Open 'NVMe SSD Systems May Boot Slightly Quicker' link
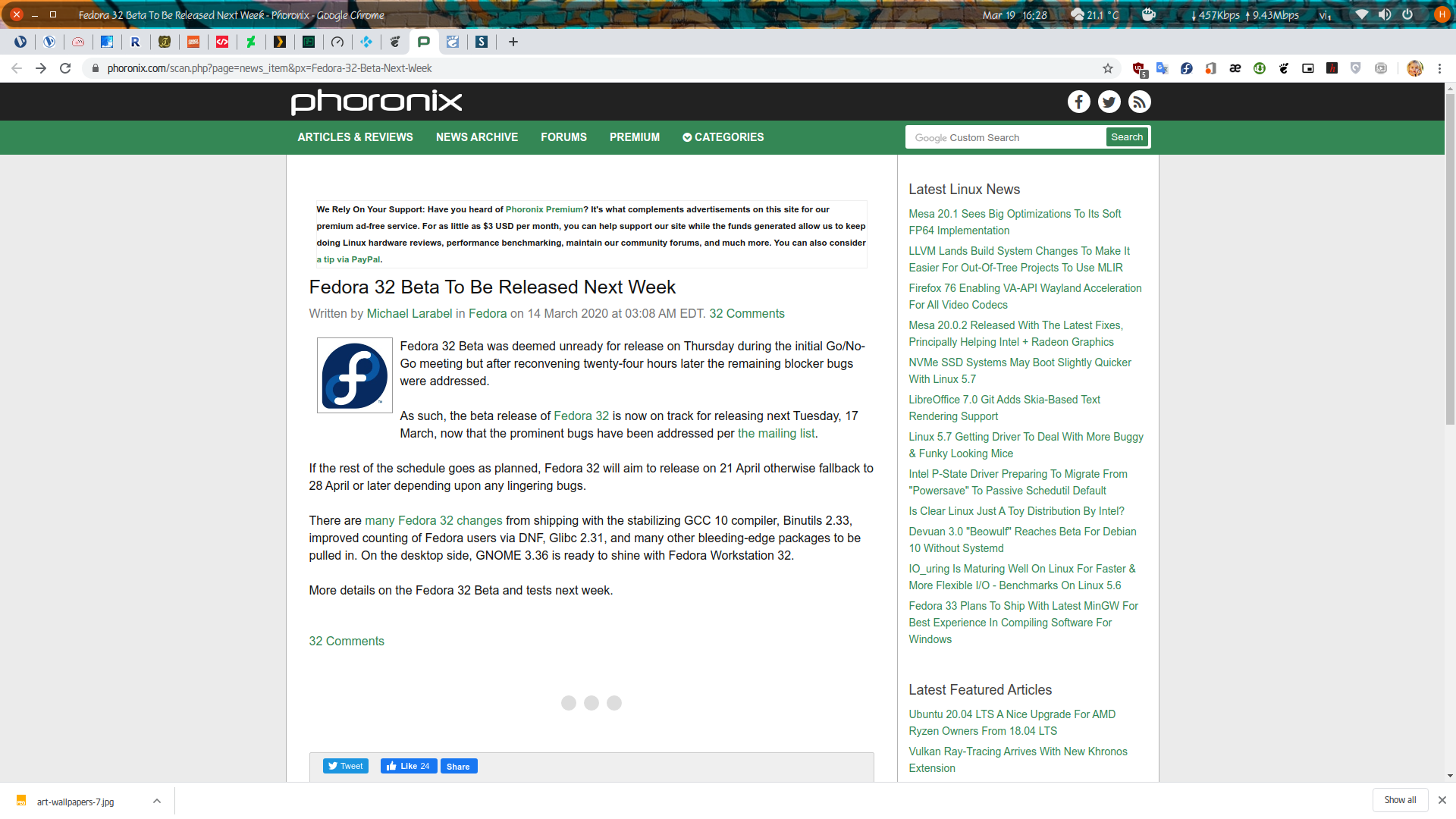Screen dimensions: 1456x819 click(1020, 371)
